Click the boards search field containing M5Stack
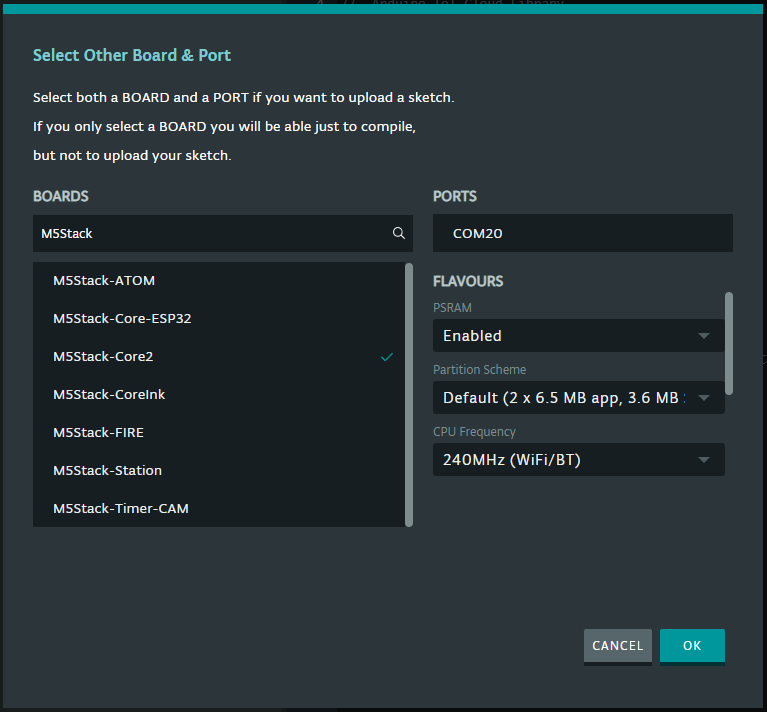767x712 pixels. [223, 233]
